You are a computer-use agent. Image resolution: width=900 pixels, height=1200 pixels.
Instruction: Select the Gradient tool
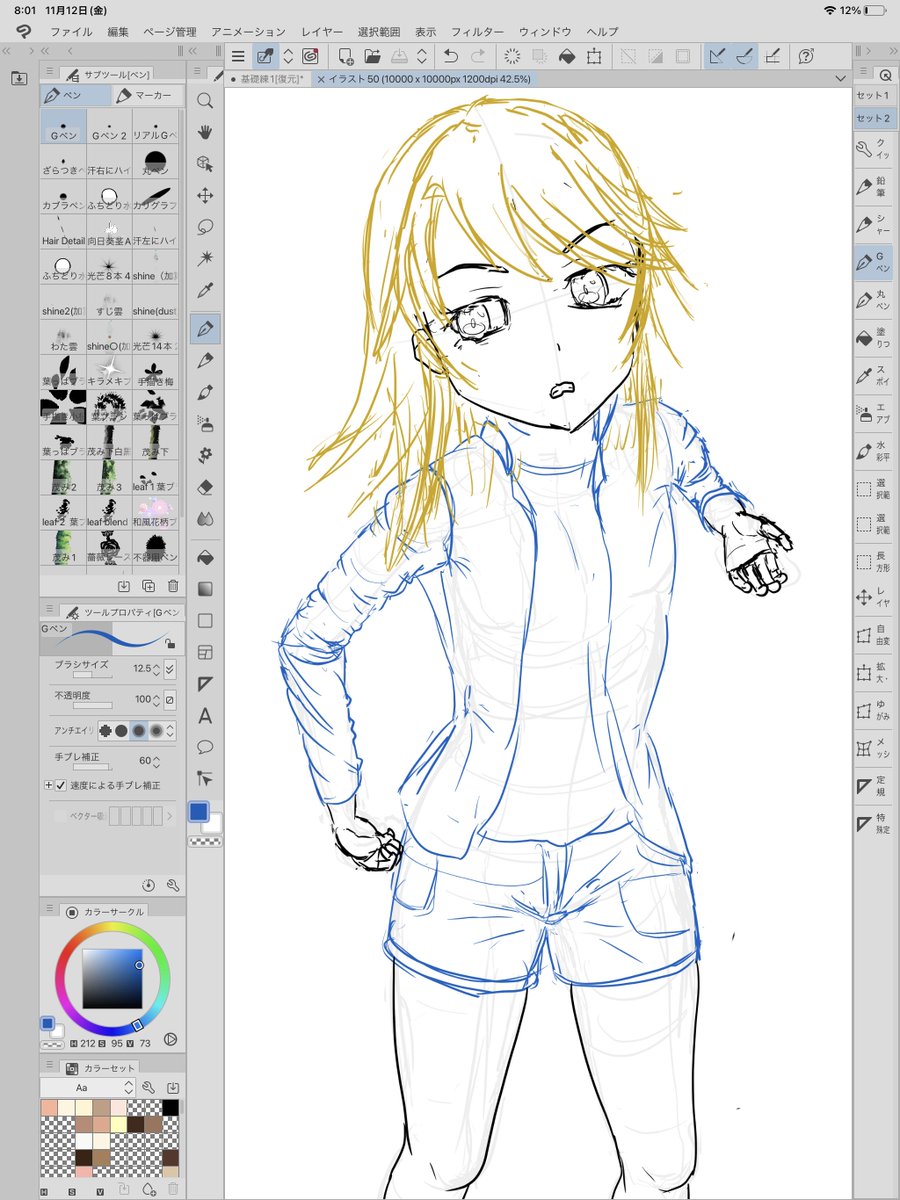tap(205, 588)
